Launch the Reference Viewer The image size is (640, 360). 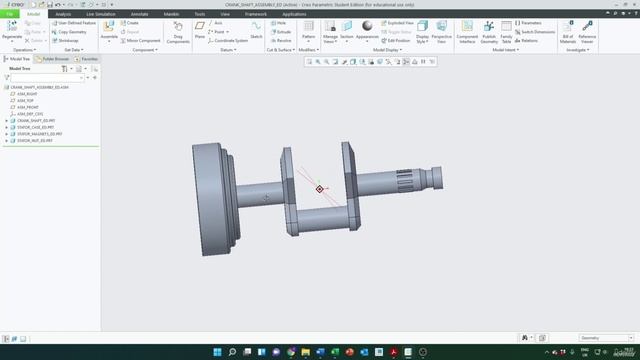(x=587, y=32)
